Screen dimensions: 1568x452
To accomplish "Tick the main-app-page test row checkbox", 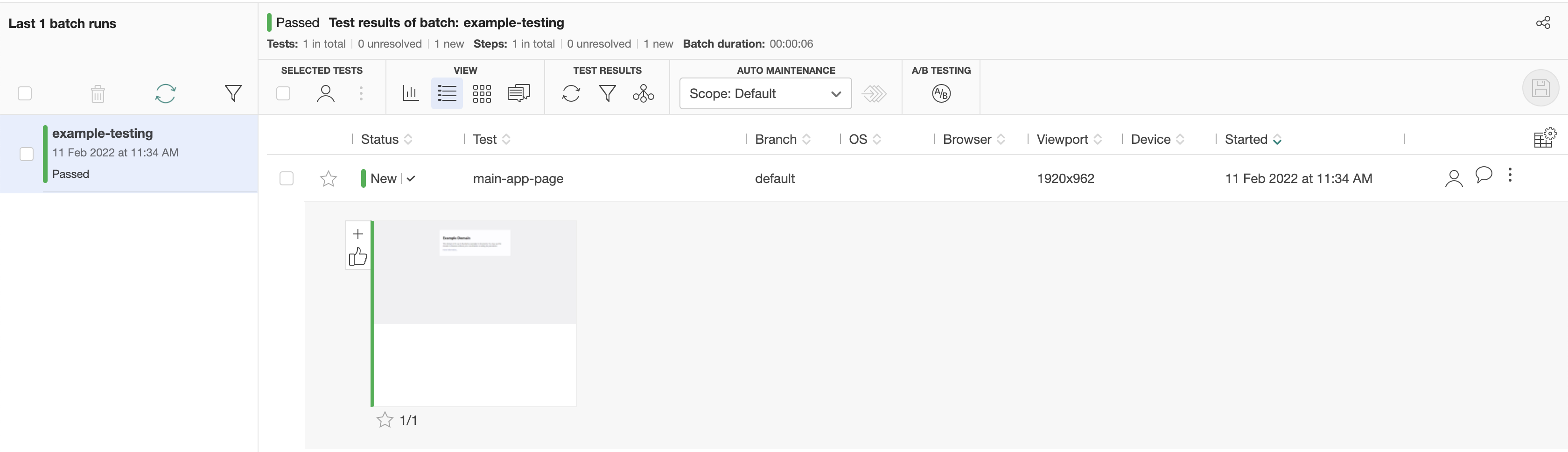I will tap(286, 178).
